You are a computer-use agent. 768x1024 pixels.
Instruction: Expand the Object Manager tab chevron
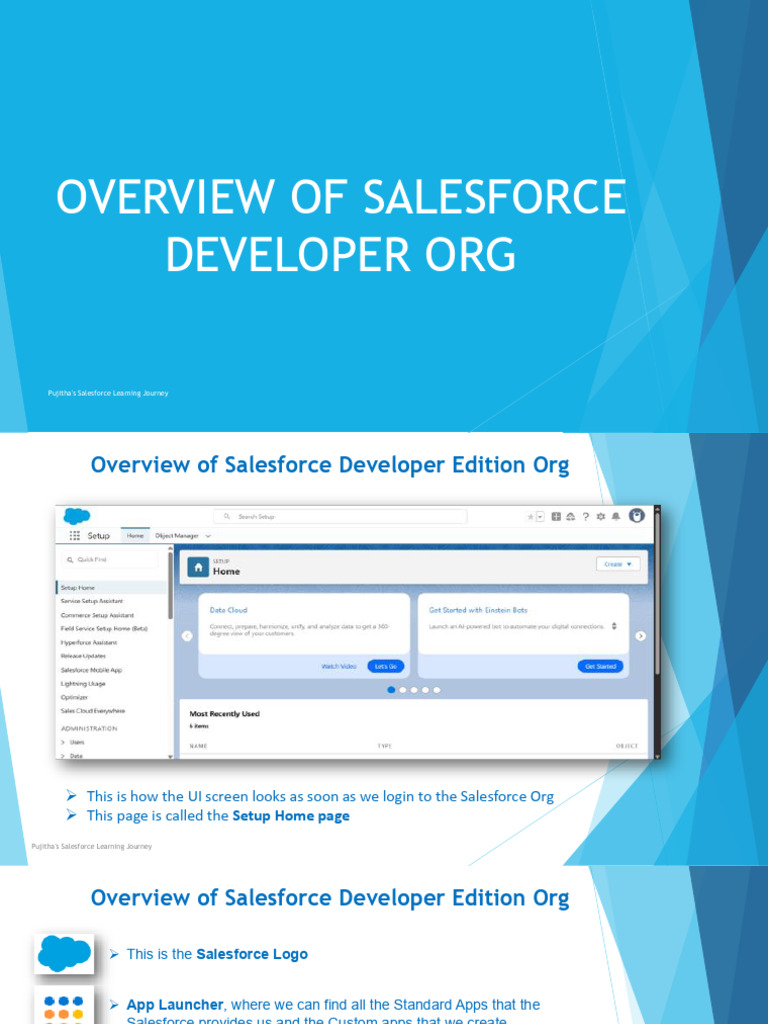tap(208, 536)
